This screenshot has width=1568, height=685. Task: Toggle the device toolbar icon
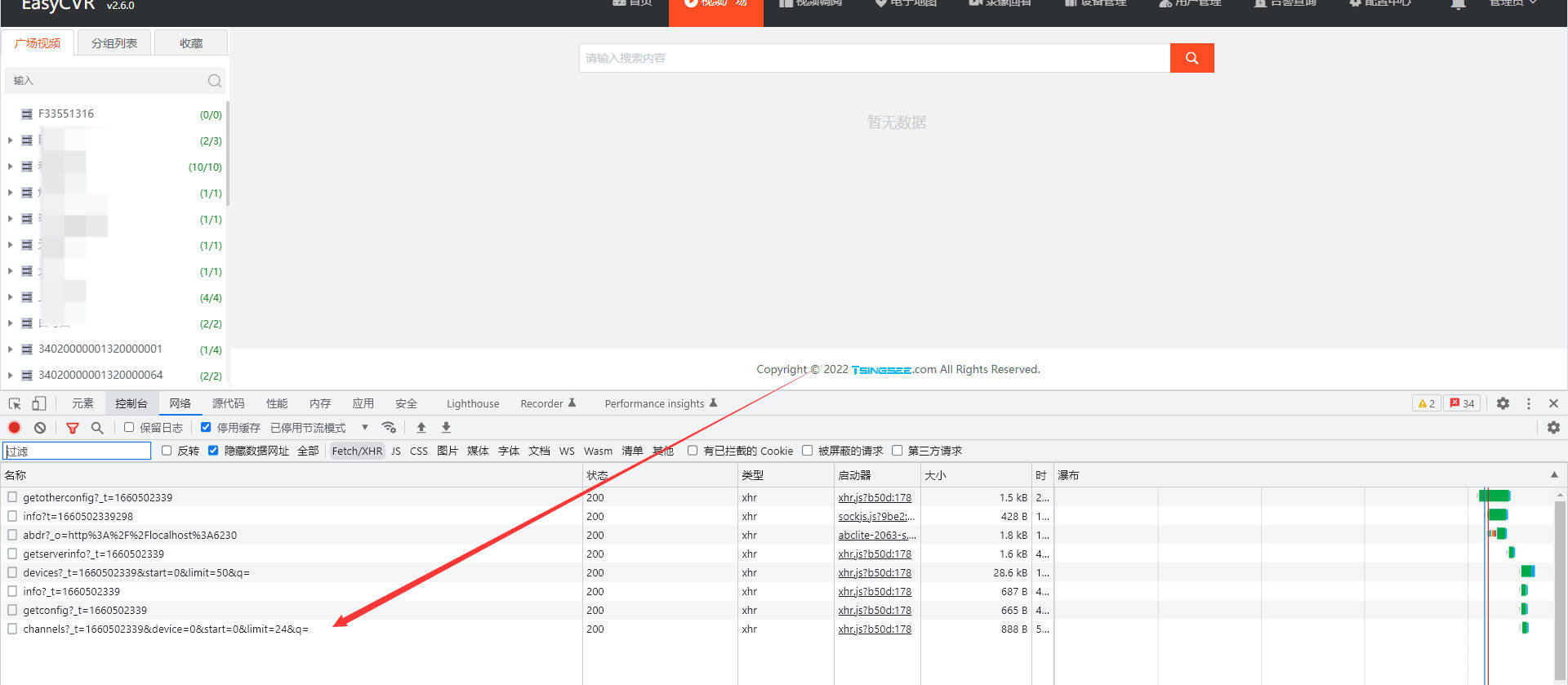(39, 403)
